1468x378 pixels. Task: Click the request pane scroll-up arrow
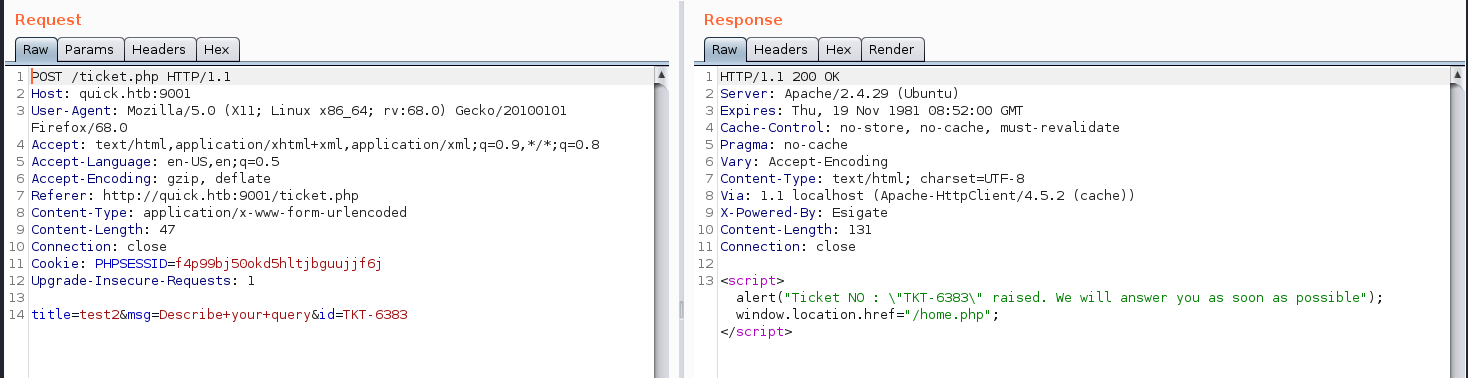pyautogui.click(x=661, y=75)
